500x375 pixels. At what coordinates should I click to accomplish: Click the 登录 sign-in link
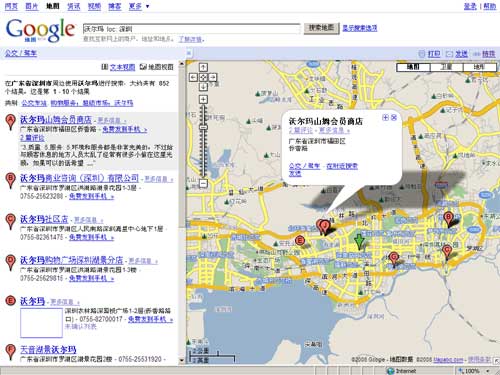[x=470, y=6]
